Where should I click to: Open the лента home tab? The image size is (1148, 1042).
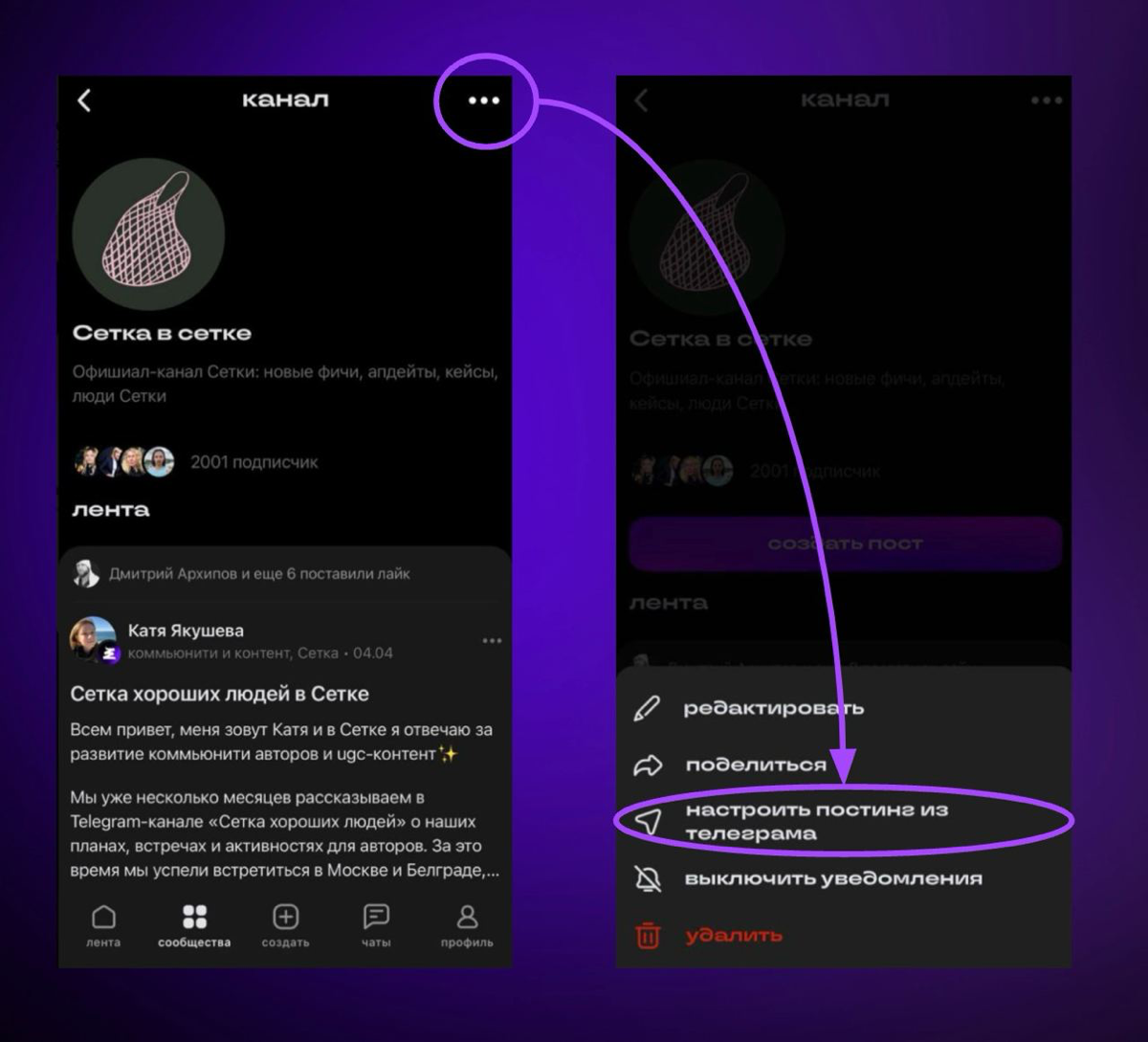coord(103,925)
